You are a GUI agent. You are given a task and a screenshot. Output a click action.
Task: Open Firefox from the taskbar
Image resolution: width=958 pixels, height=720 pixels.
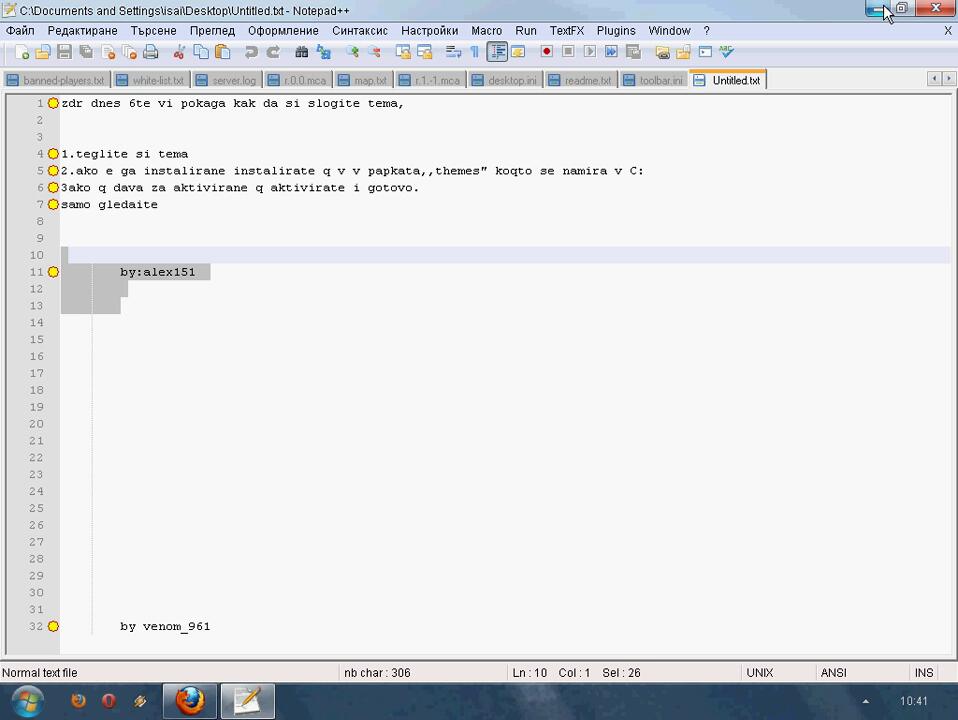point(190,701)
